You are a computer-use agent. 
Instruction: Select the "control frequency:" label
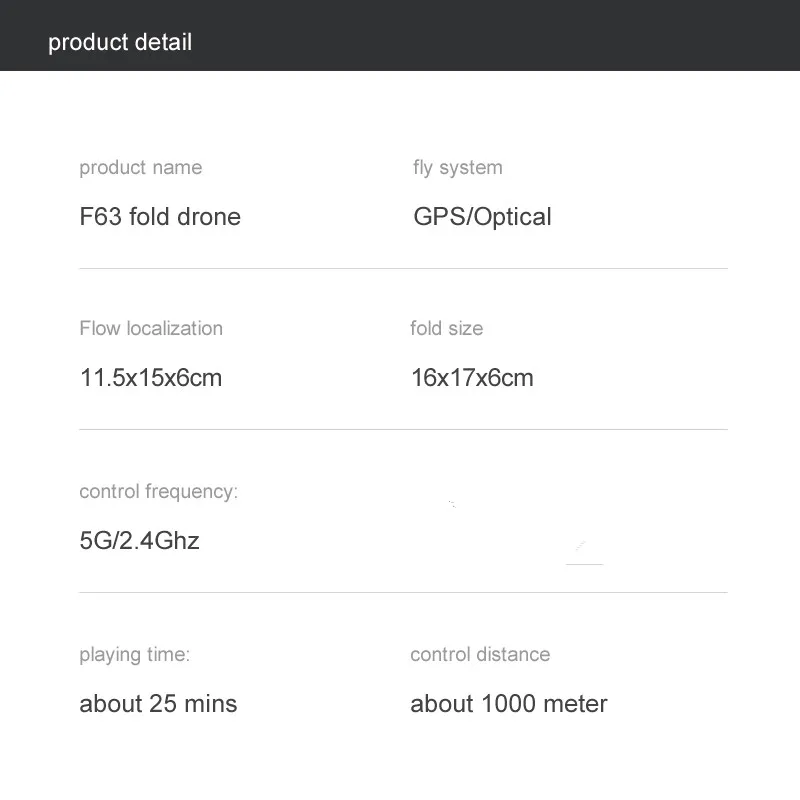tap(159, 491)
